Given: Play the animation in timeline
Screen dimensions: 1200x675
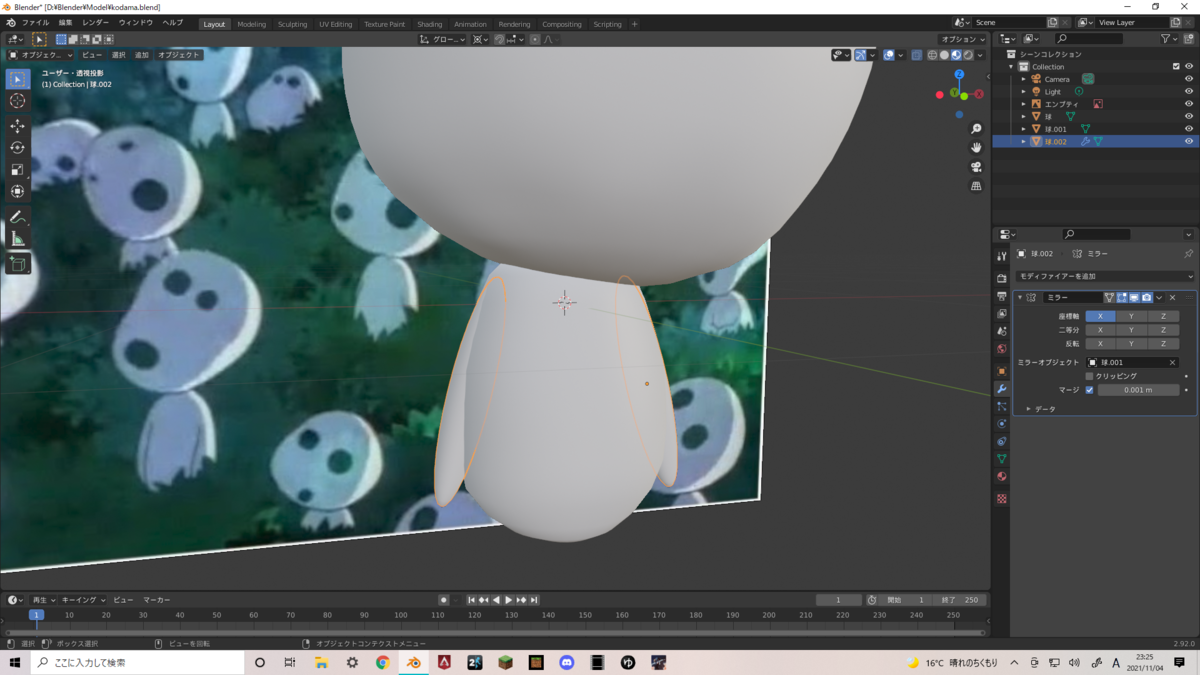Looking at the screenshot, I should 509,600.
